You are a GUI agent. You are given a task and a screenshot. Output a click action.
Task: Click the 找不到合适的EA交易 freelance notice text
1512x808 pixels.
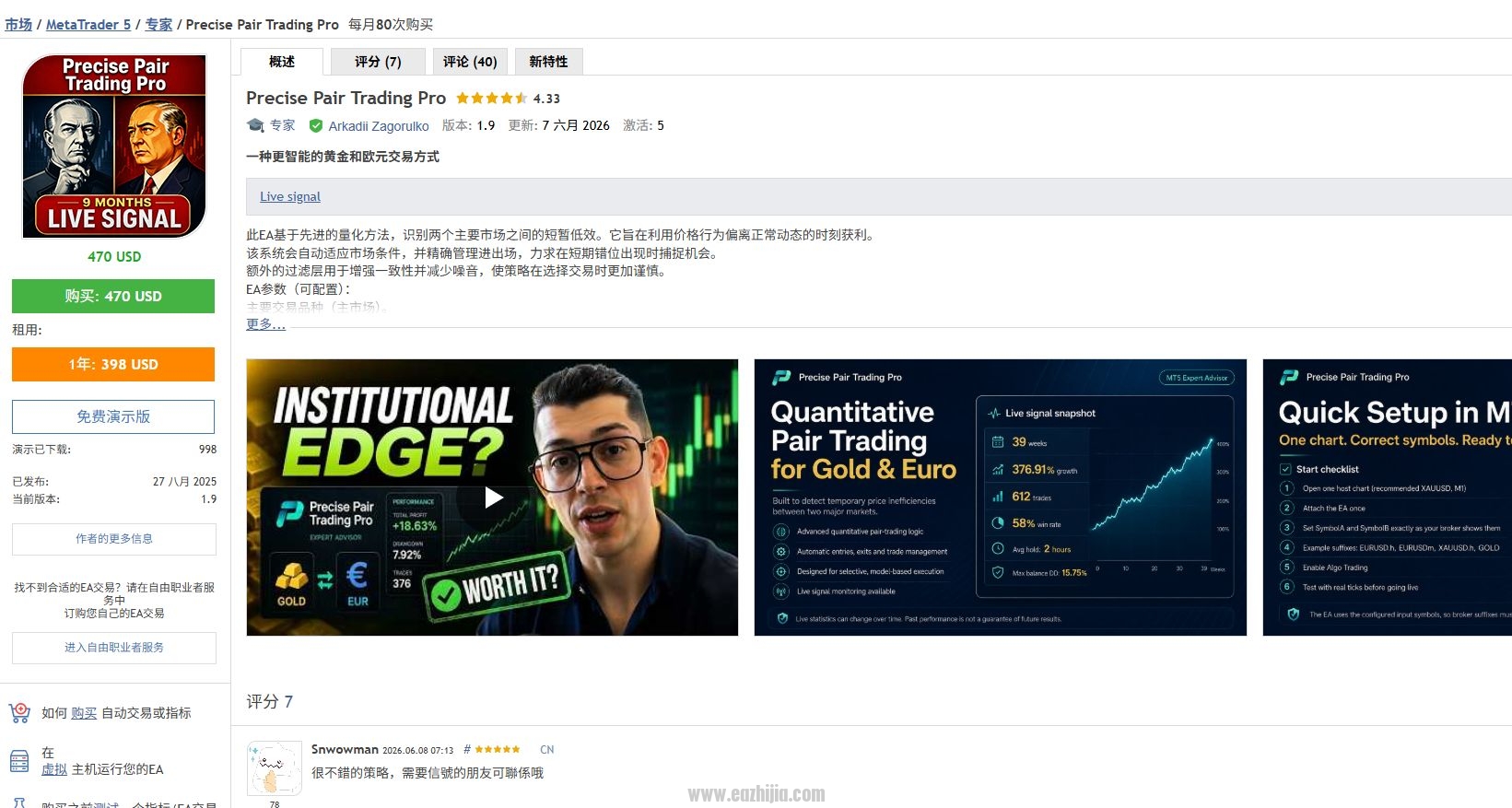coord(114,600)
